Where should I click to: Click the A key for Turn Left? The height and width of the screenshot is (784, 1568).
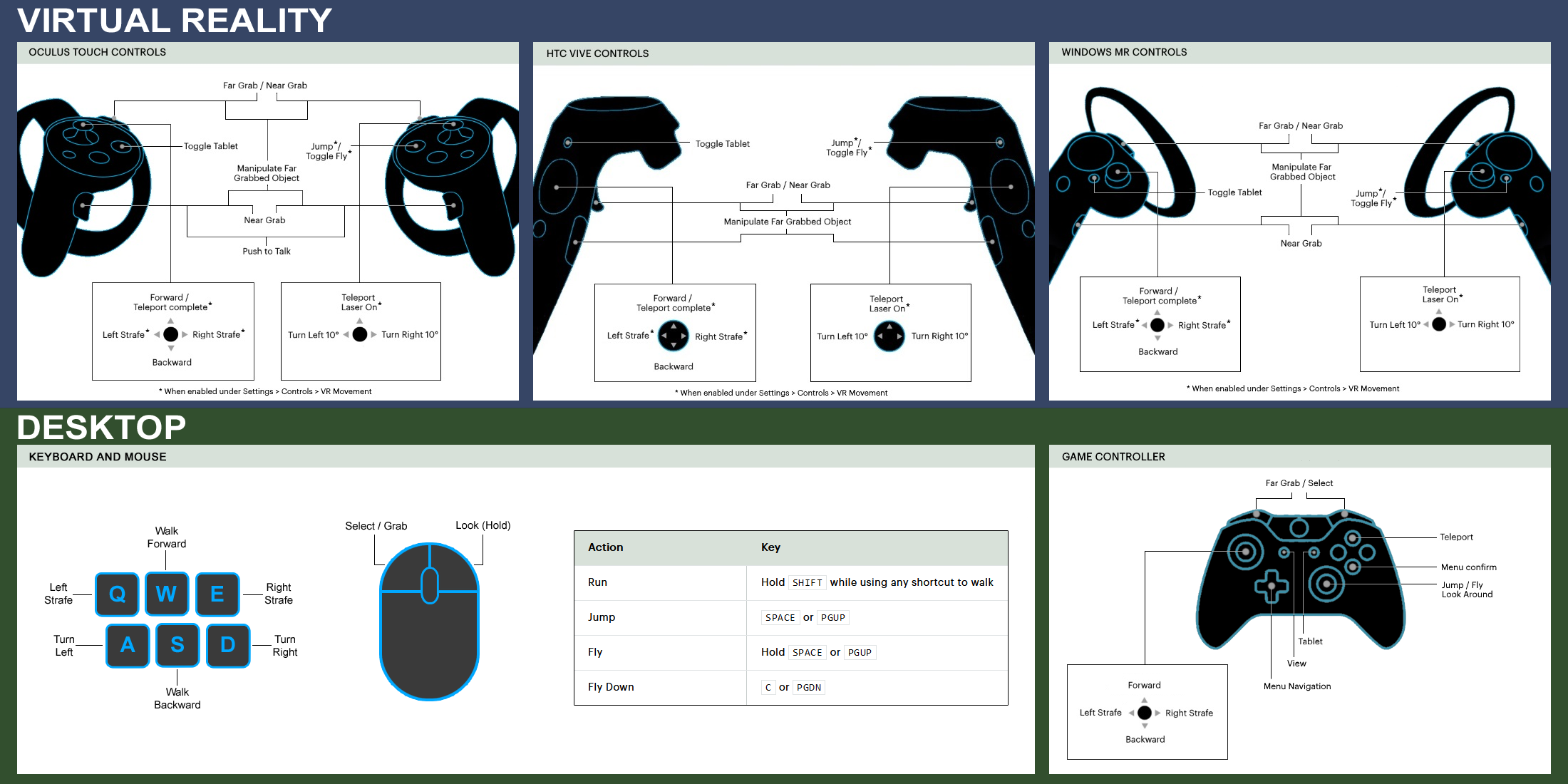(128, 645)
